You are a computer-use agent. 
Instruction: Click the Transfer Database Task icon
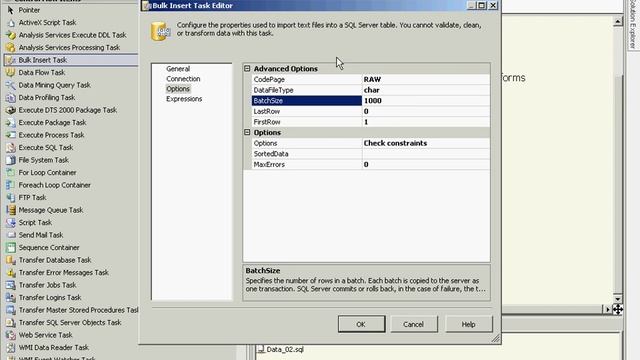point(11,260)
